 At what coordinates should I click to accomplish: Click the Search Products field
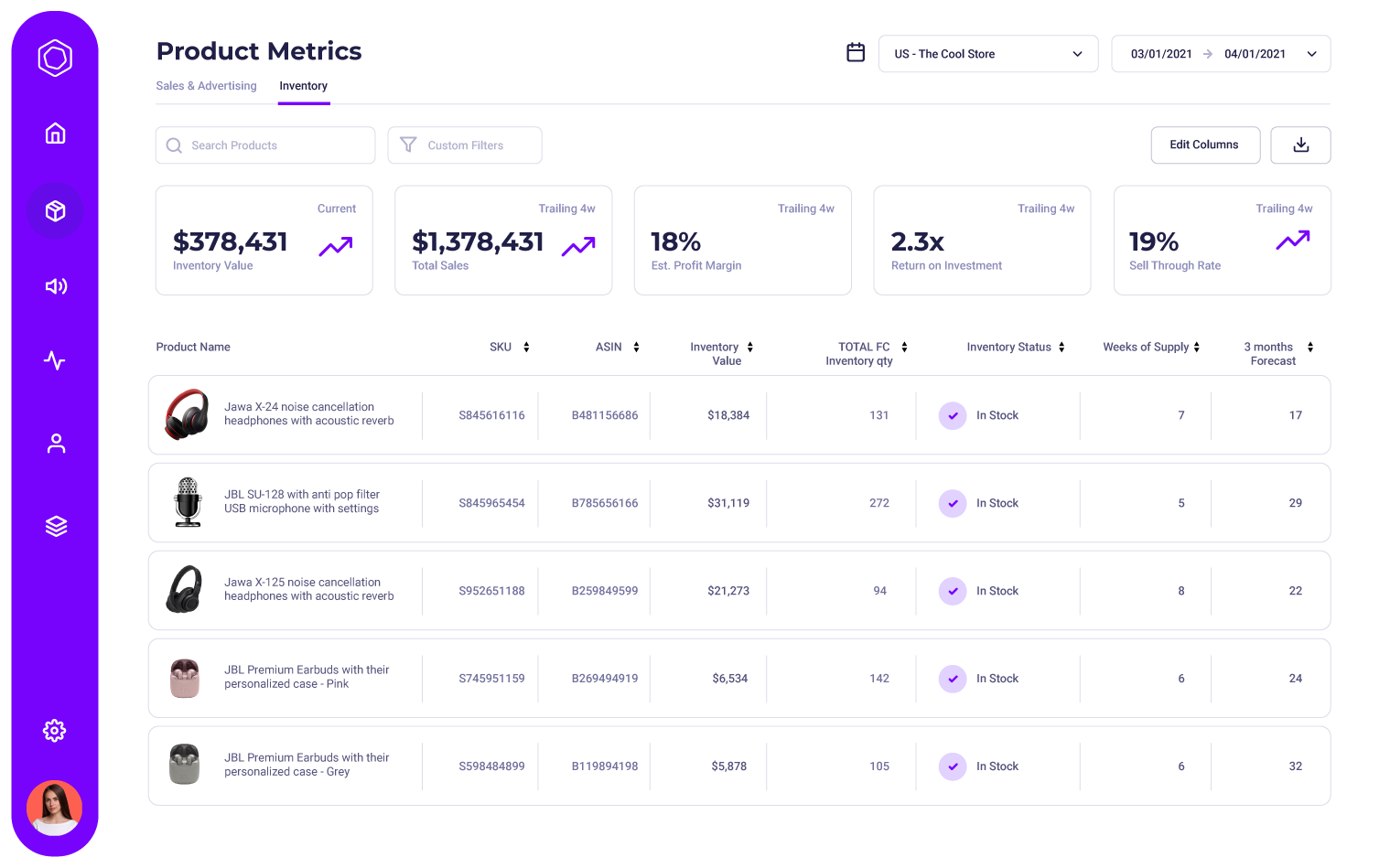point(265,145)
